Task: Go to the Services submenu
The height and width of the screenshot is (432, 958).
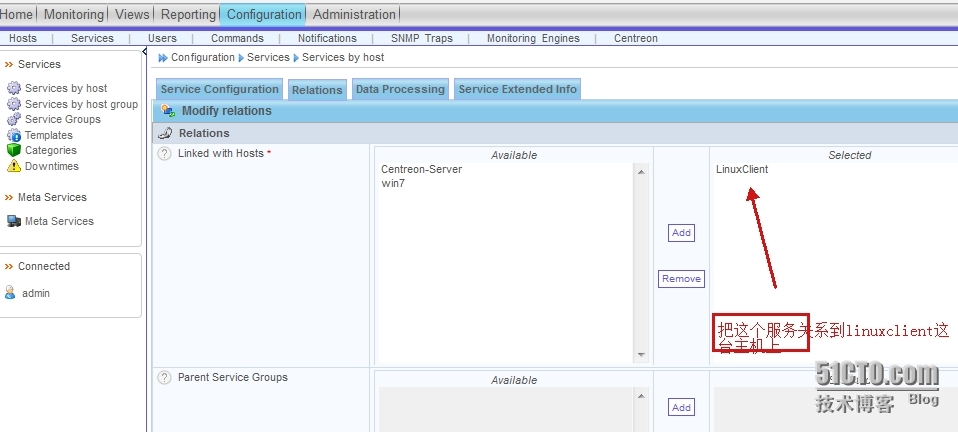Action: [92, 38]
